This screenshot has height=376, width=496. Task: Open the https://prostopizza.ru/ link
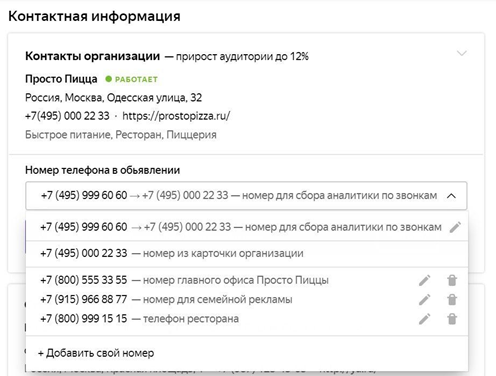(176, 116)
